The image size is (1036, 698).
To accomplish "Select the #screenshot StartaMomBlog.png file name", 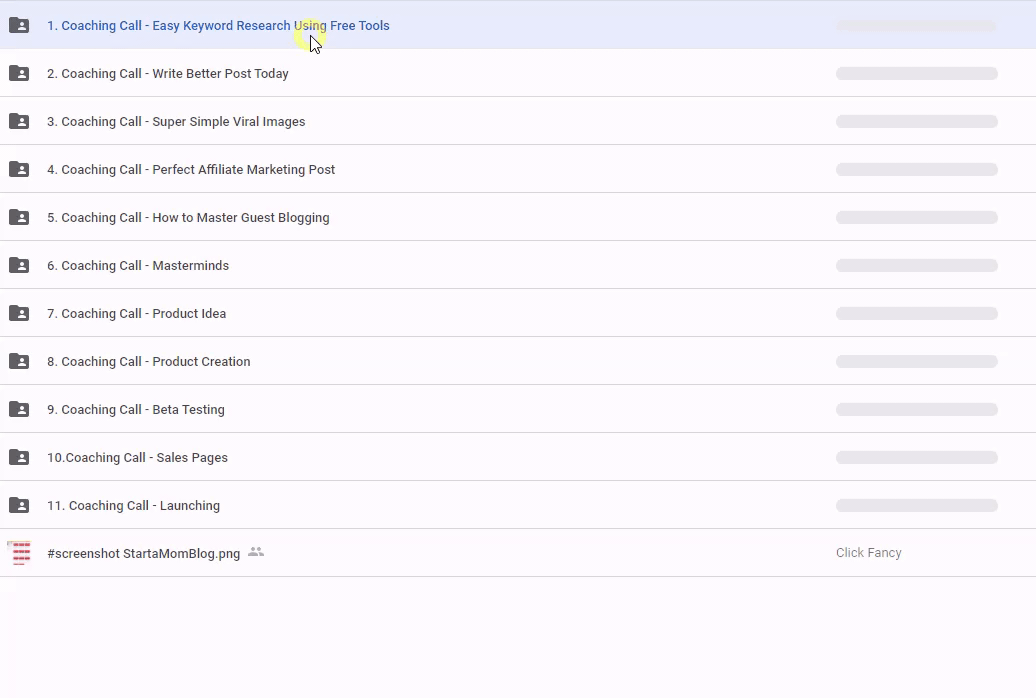I will point(143,554).
